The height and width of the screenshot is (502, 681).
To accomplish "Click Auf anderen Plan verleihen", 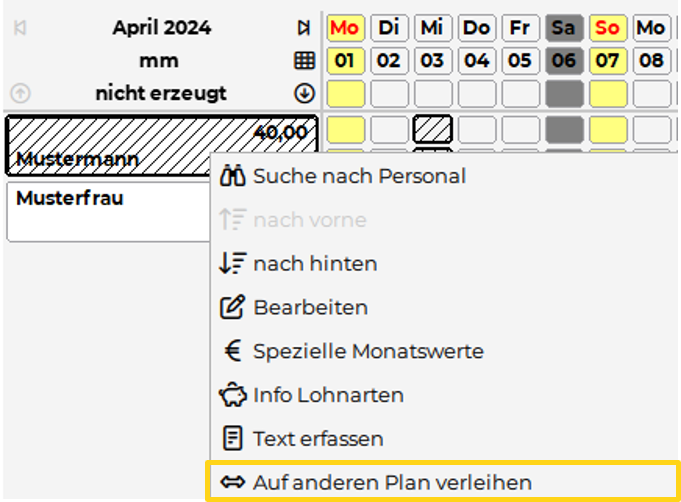I will [392, 483].
